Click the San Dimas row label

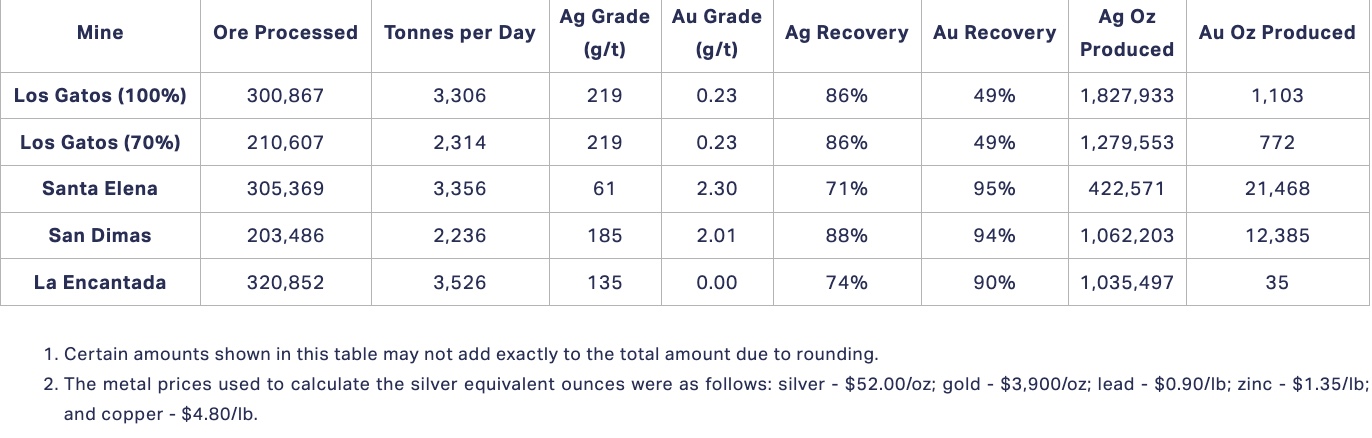(x=100, y=236)
